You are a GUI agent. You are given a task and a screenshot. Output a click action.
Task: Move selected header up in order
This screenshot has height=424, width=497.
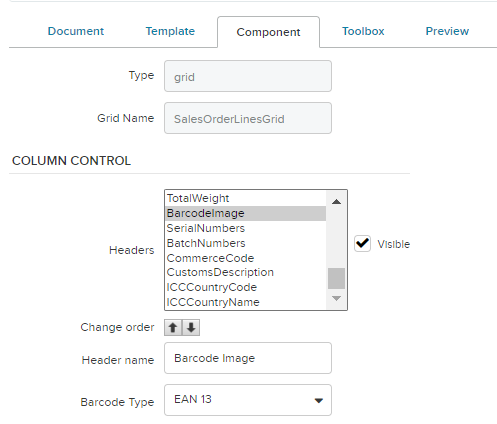tap(173, 327)
